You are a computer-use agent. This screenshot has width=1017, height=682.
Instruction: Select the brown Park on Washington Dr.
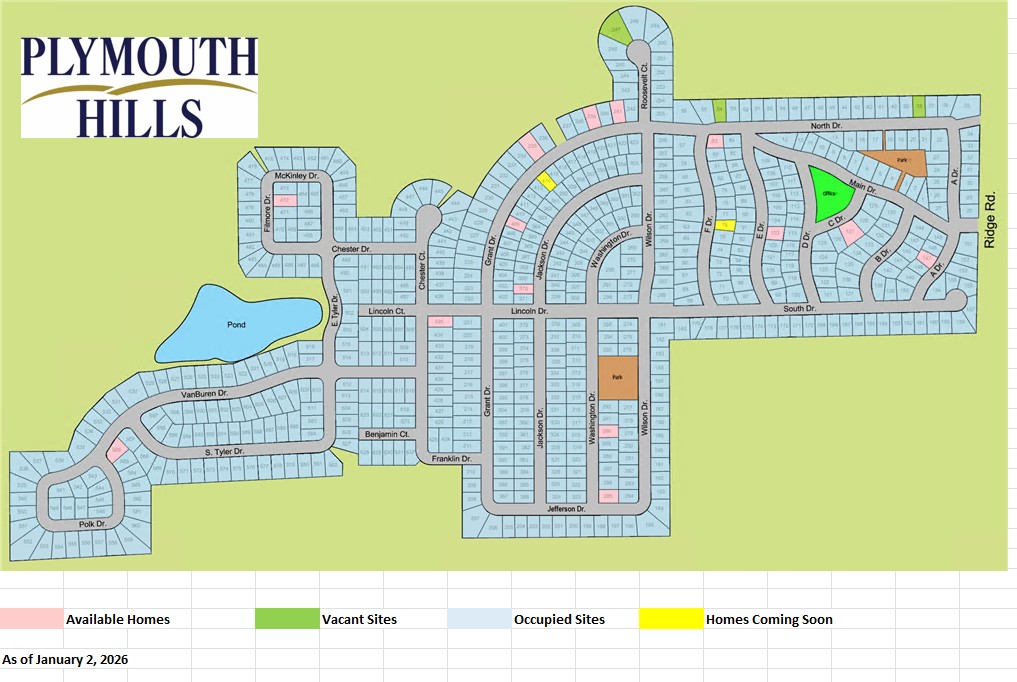point(617,378)
